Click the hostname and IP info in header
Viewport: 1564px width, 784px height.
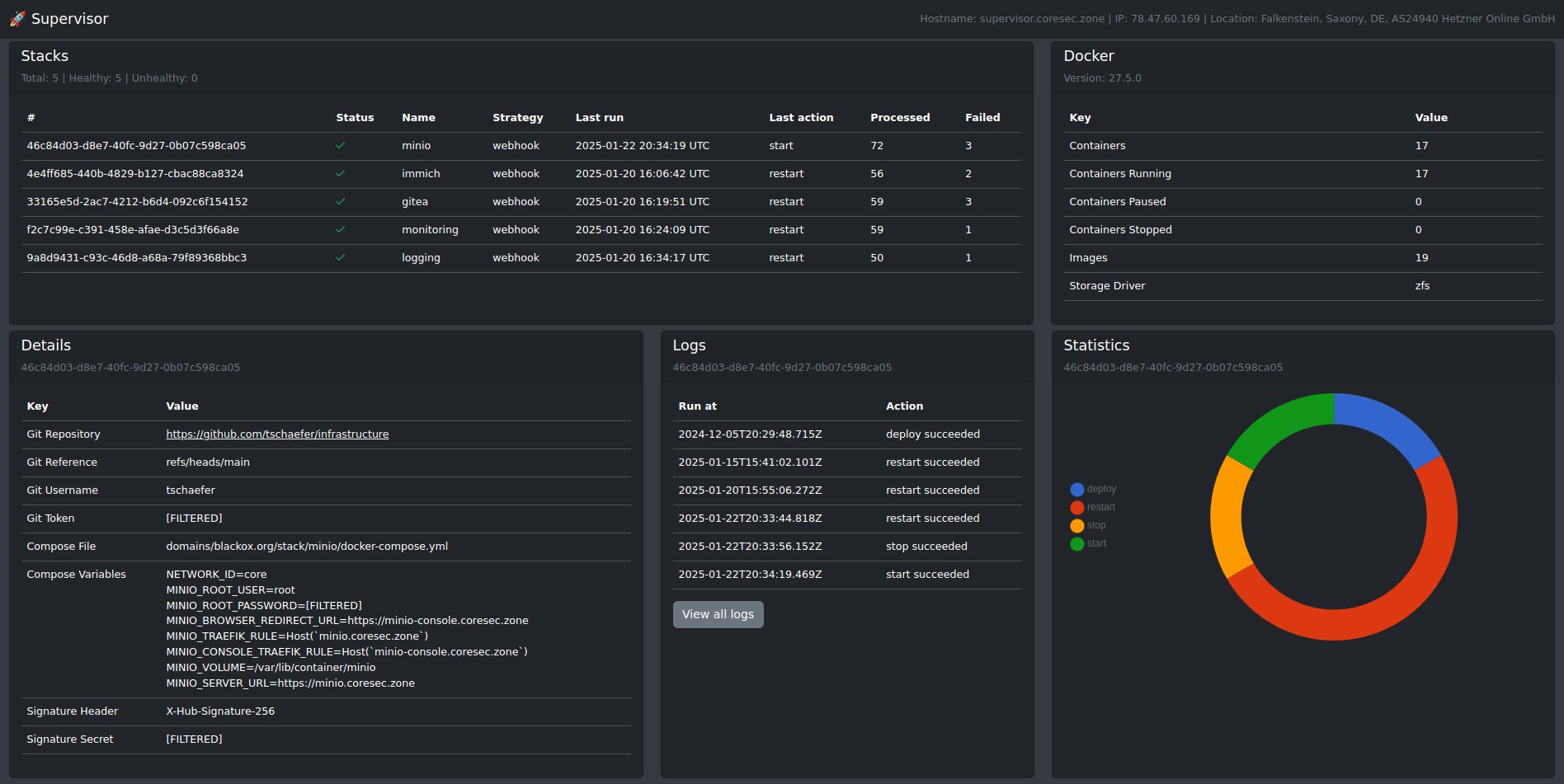1237,19
